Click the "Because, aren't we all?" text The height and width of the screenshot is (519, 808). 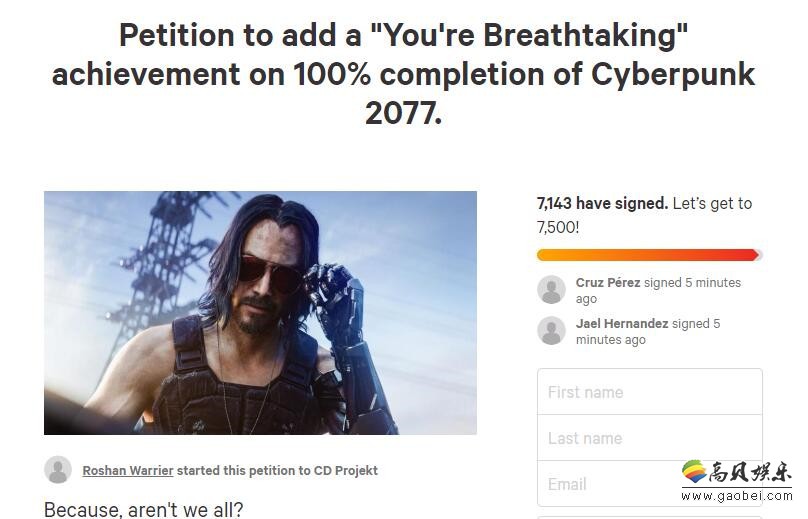[143, 509]
